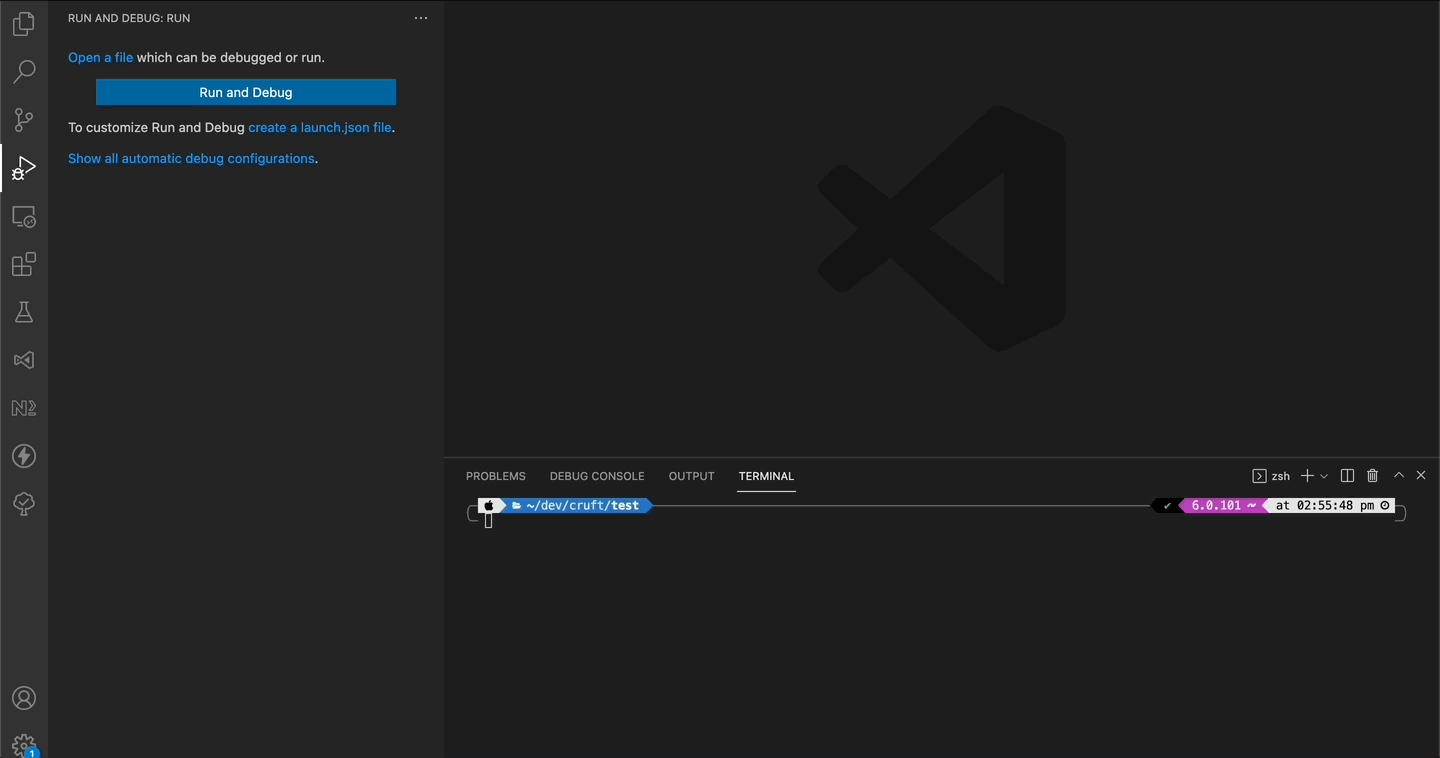Viewport: 1440px width, 758px height.
Task: Click 'Show all automatic debug configurations' link
Action: [191, 158]
